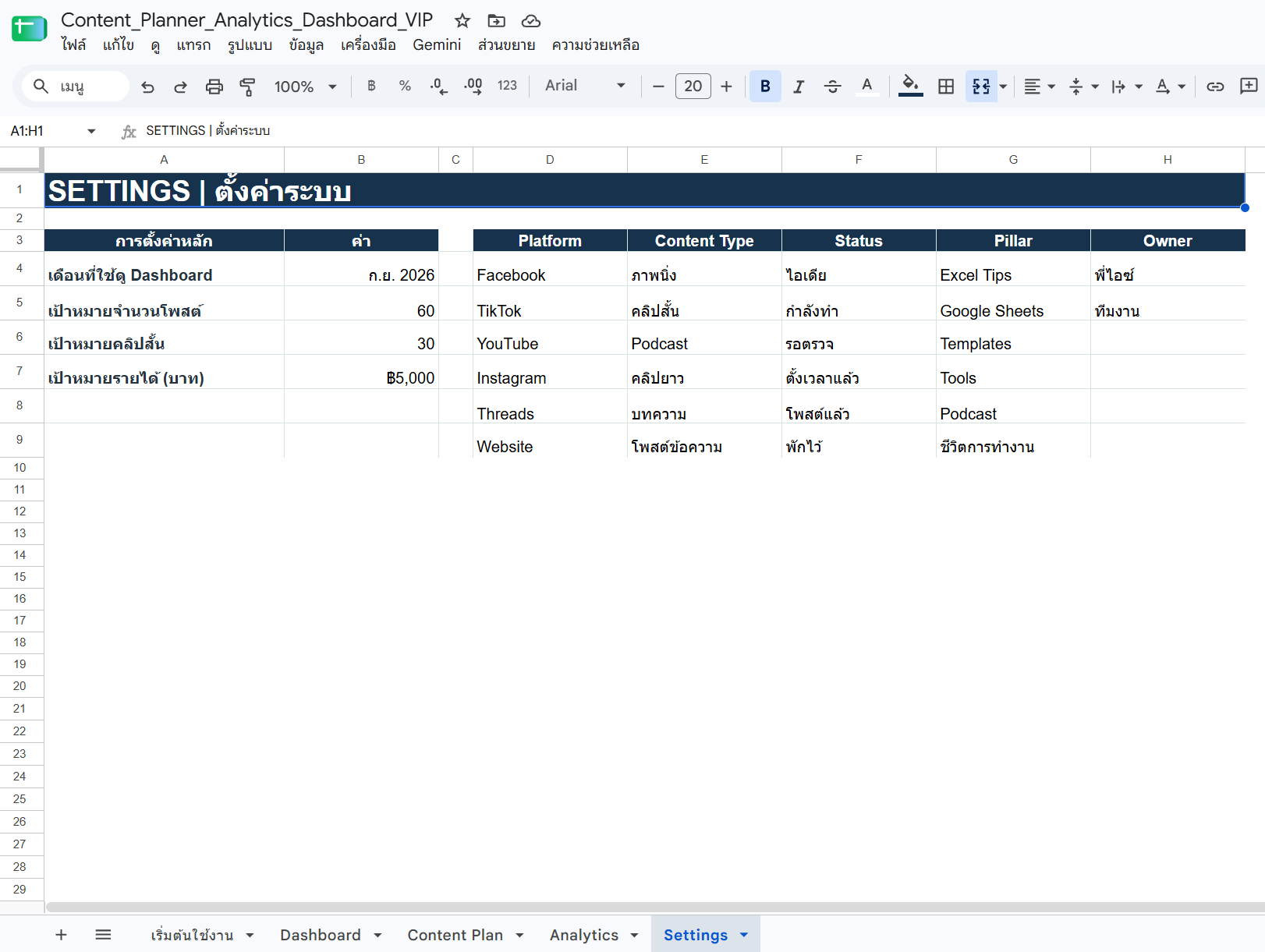Image resolution: width=1265 pixels, height=952 pixels.
Task: Open all sheets list icon
Action: point(103,934)
